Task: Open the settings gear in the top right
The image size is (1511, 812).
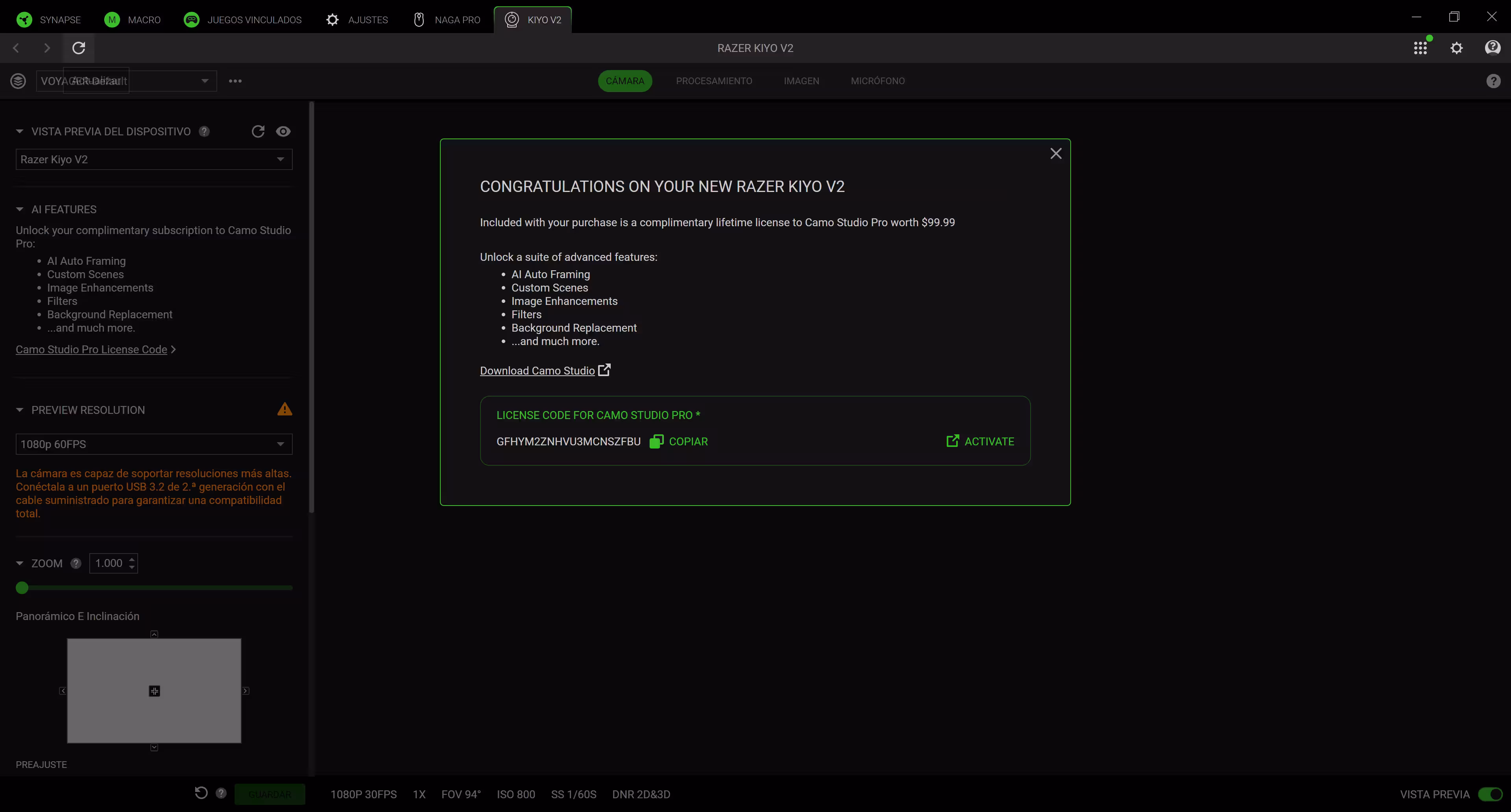Action: [x=1456, y=48]
